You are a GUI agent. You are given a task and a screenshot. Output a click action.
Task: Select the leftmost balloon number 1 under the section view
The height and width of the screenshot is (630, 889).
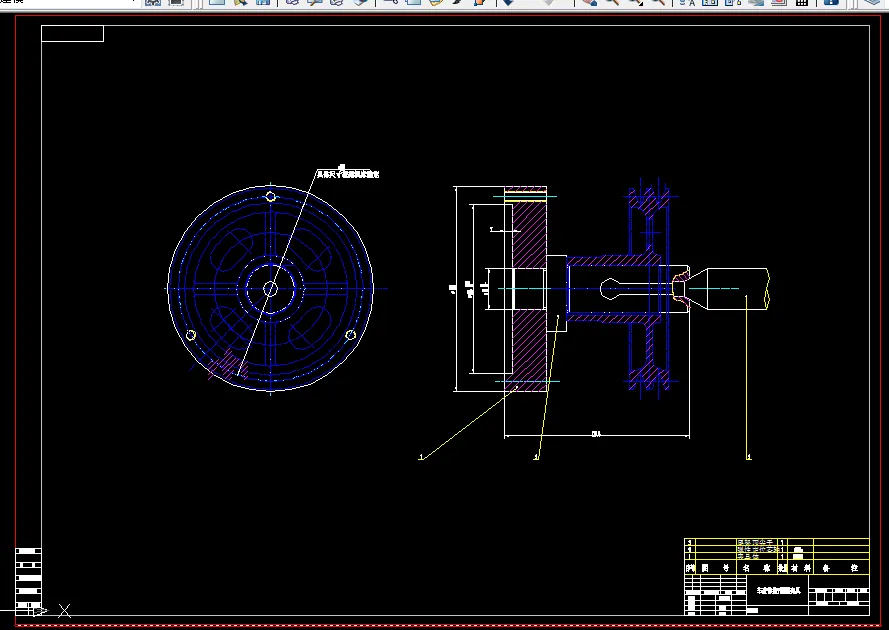tap(421, 457)
